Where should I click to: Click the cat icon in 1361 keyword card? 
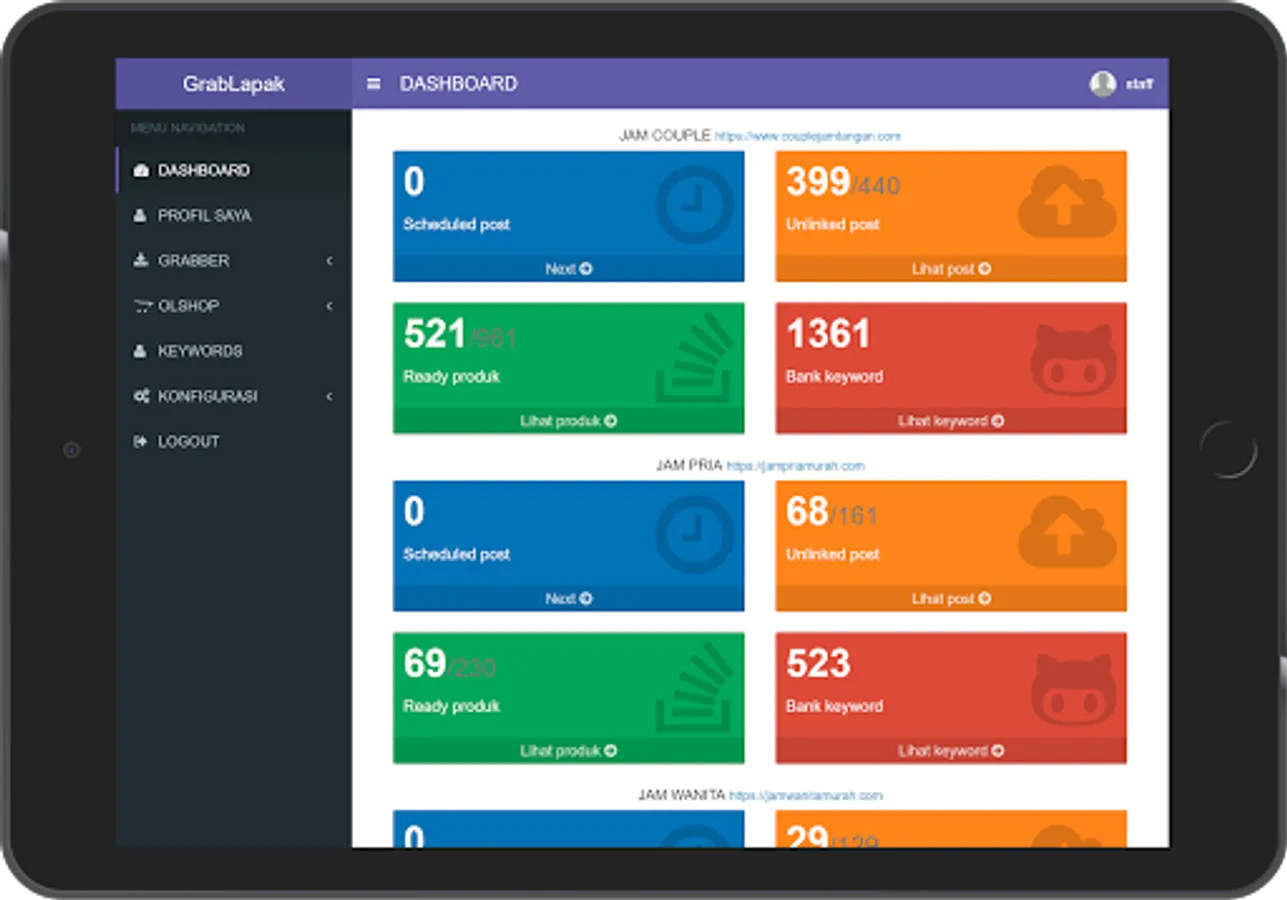point(1073,359)
